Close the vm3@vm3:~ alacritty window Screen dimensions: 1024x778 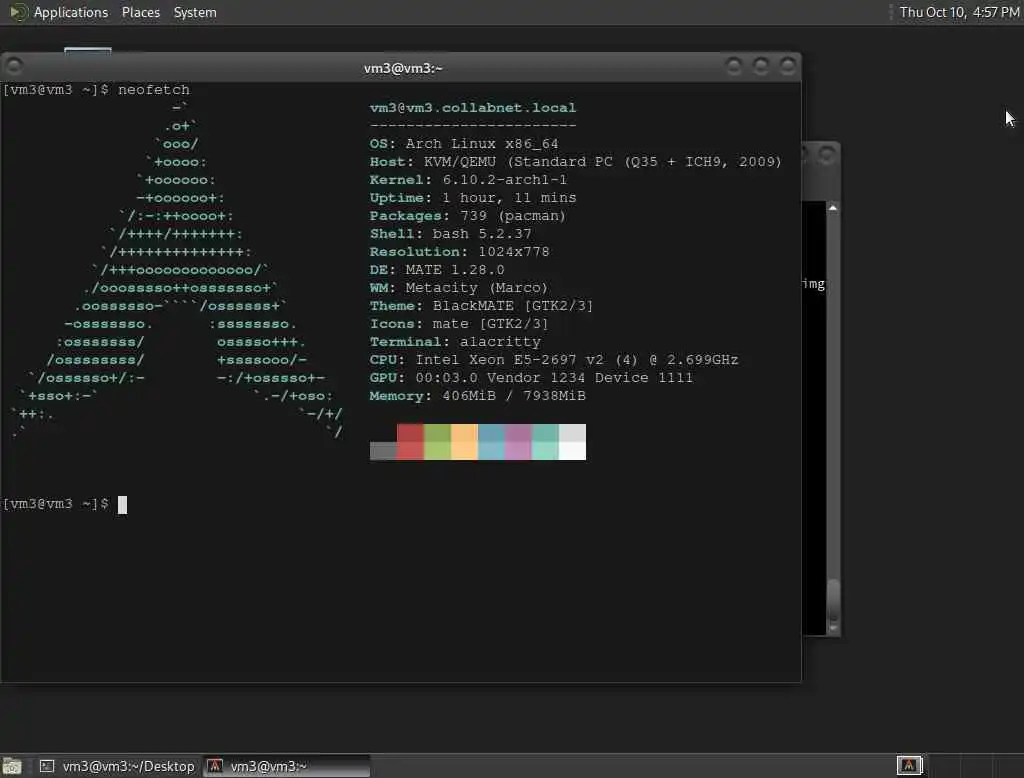pos(788,66)
